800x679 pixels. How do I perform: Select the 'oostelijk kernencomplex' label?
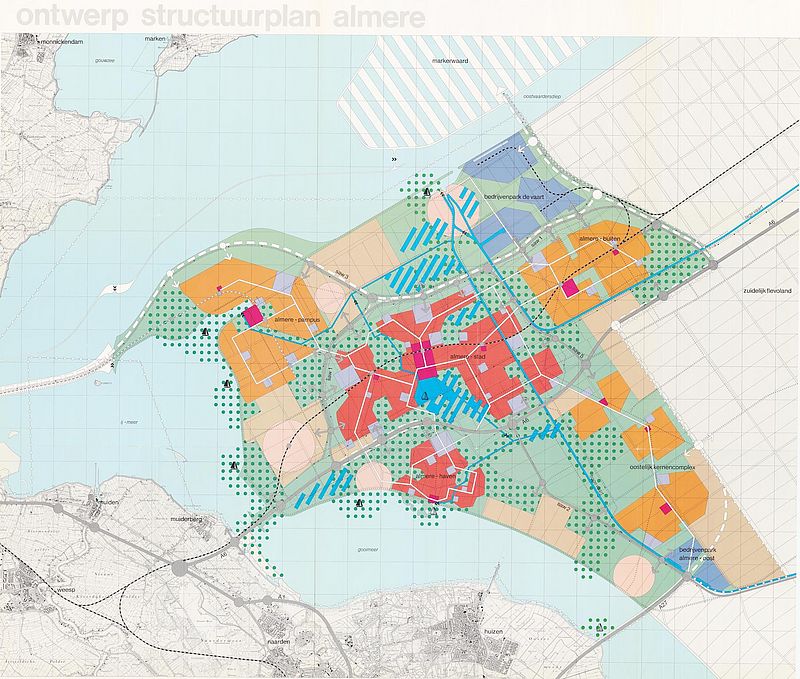point(661,469)
